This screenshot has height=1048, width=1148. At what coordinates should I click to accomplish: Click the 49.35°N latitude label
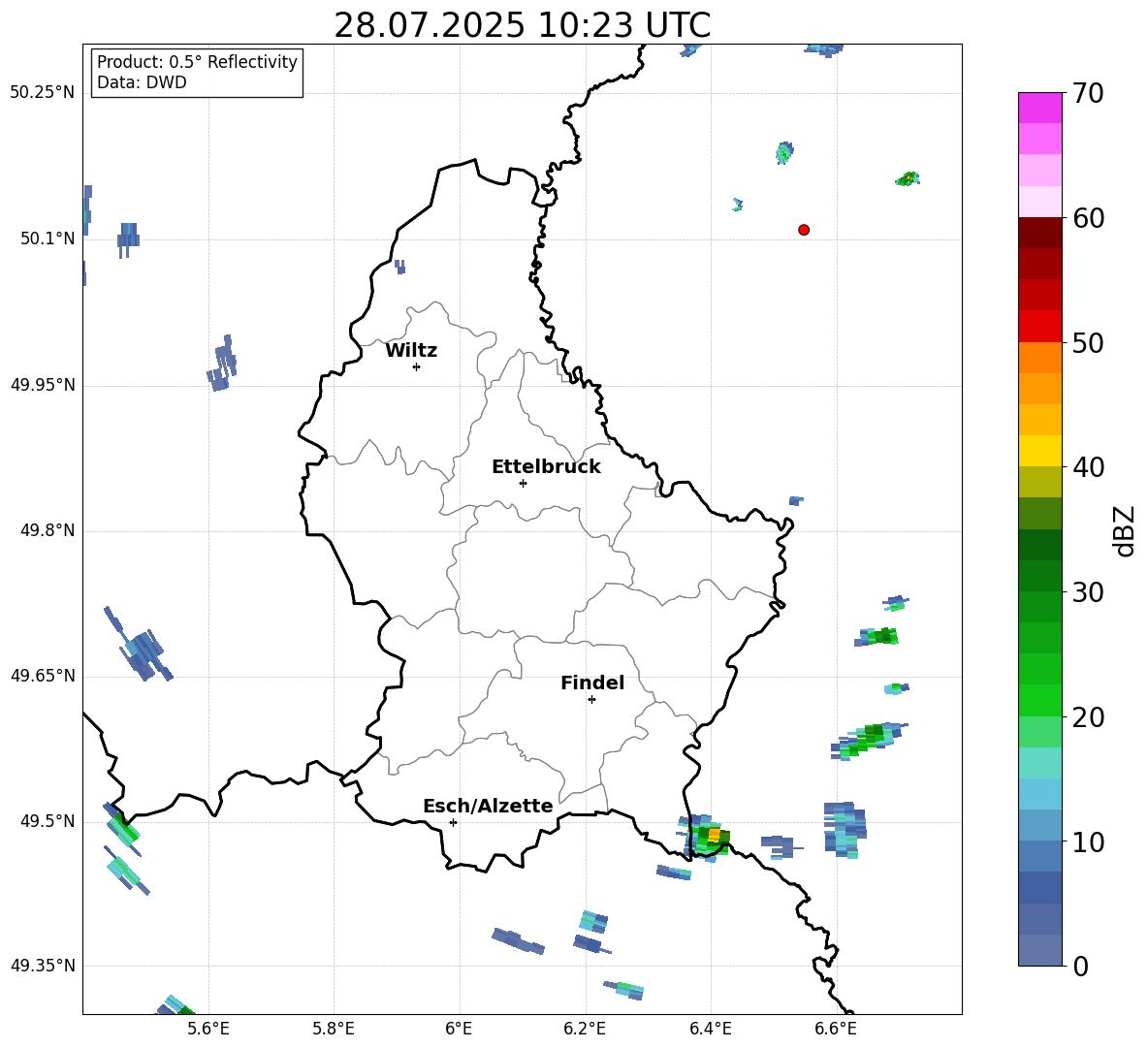[42, 966]
